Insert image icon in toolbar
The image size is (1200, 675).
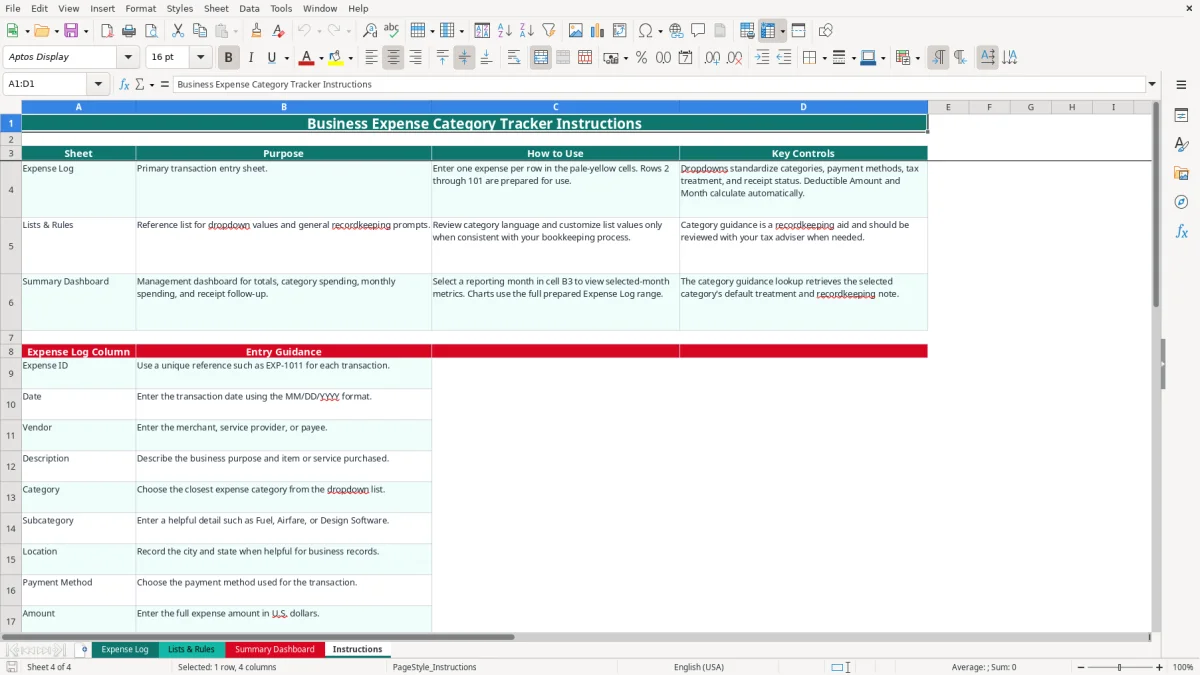[x=576, y=31]
